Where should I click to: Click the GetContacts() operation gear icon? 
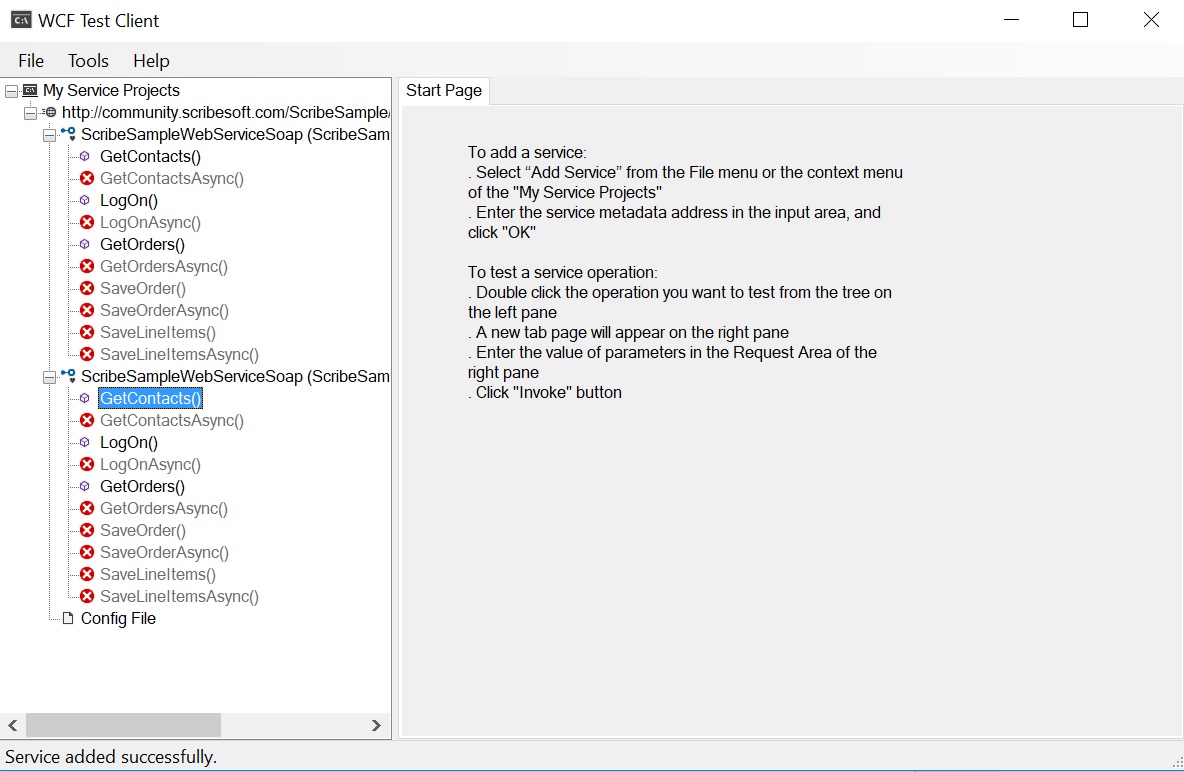click(86, 157)
